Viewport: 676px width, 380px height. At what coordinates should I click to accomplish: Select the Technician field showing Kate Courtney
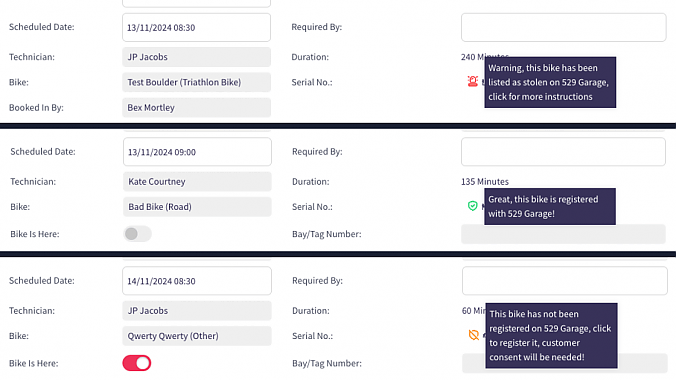197,182
